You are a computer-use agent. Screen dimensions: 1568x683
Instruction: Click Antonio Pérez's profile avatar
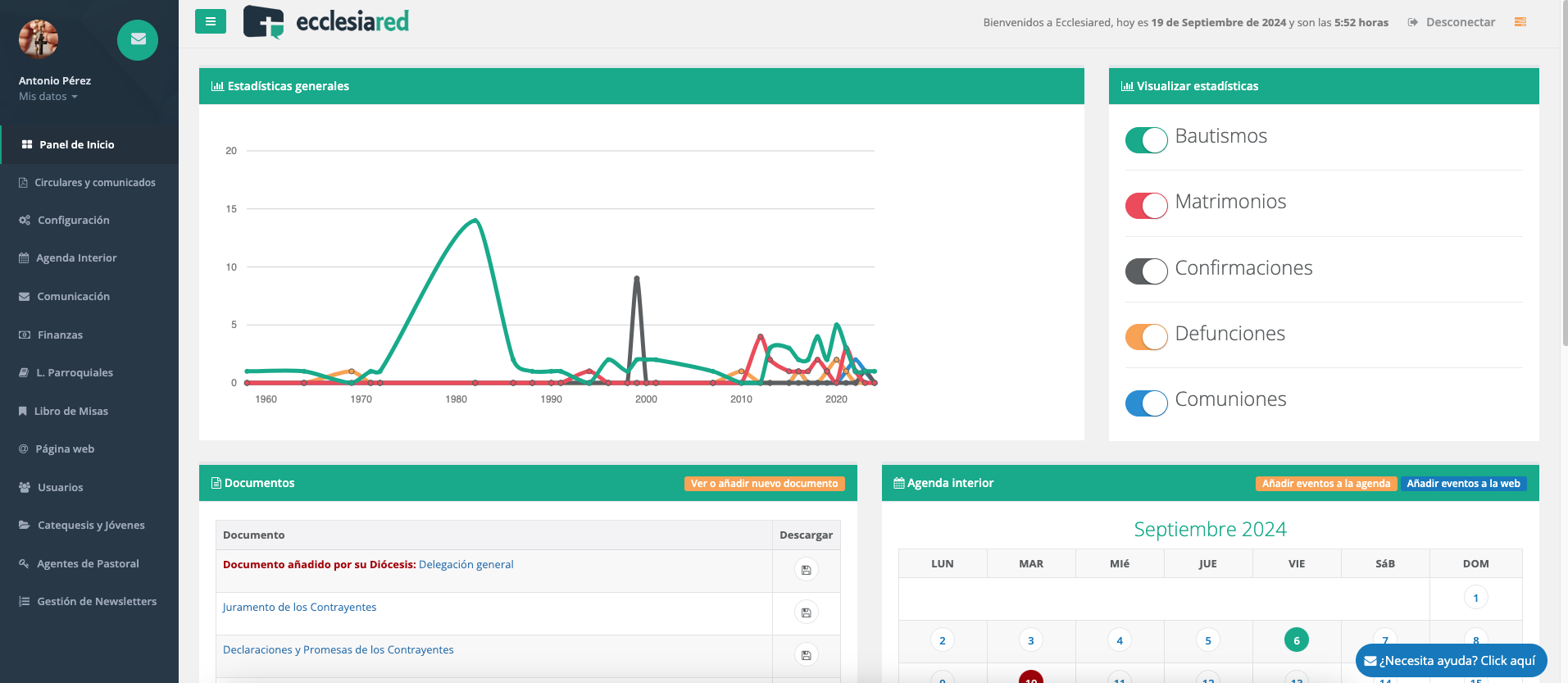point(39,39)
